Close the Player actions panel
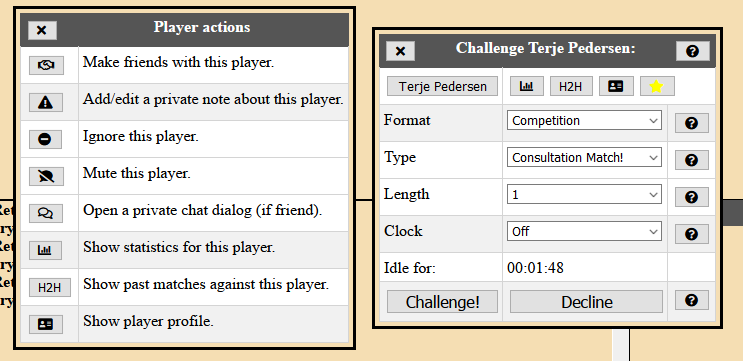743x361 pixels. 42,30
